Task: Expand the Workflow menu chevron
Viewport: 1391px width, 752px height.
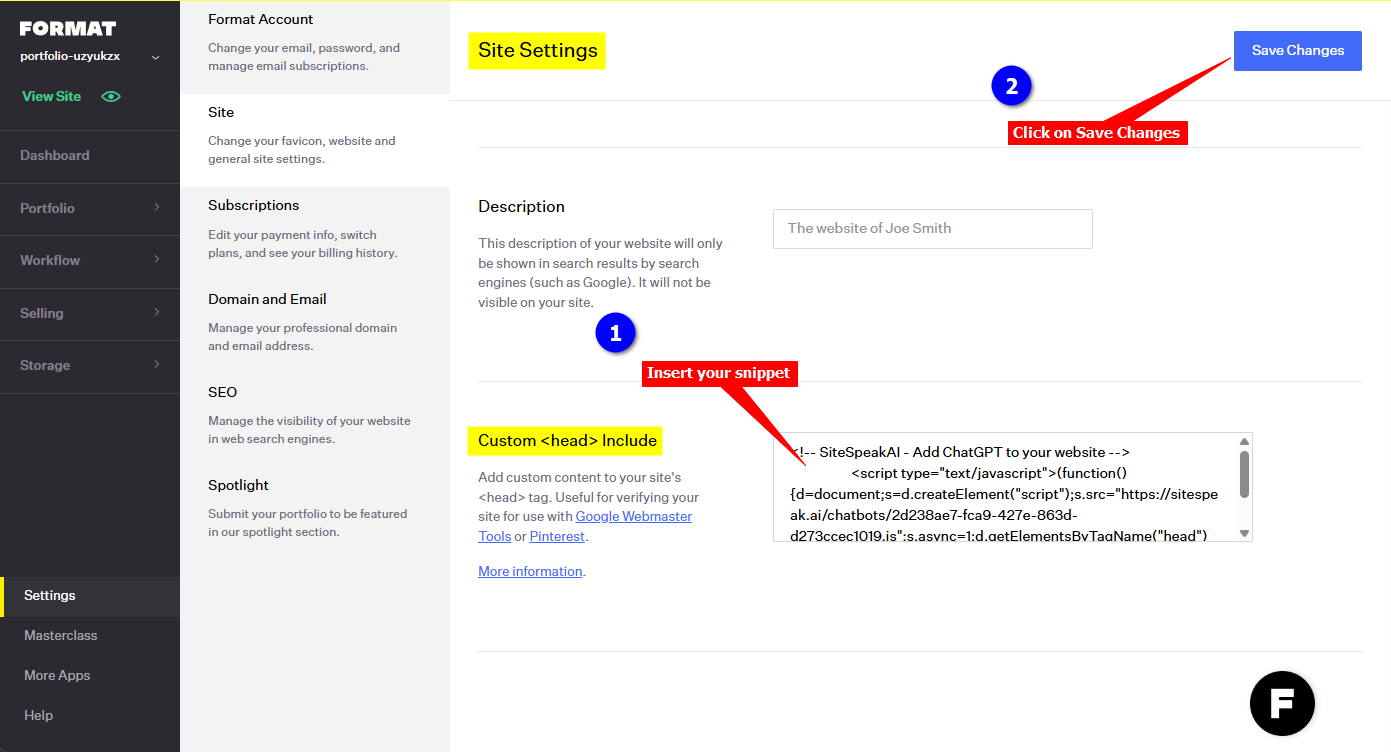Action: pyautogui.click(x=157, y=260)
